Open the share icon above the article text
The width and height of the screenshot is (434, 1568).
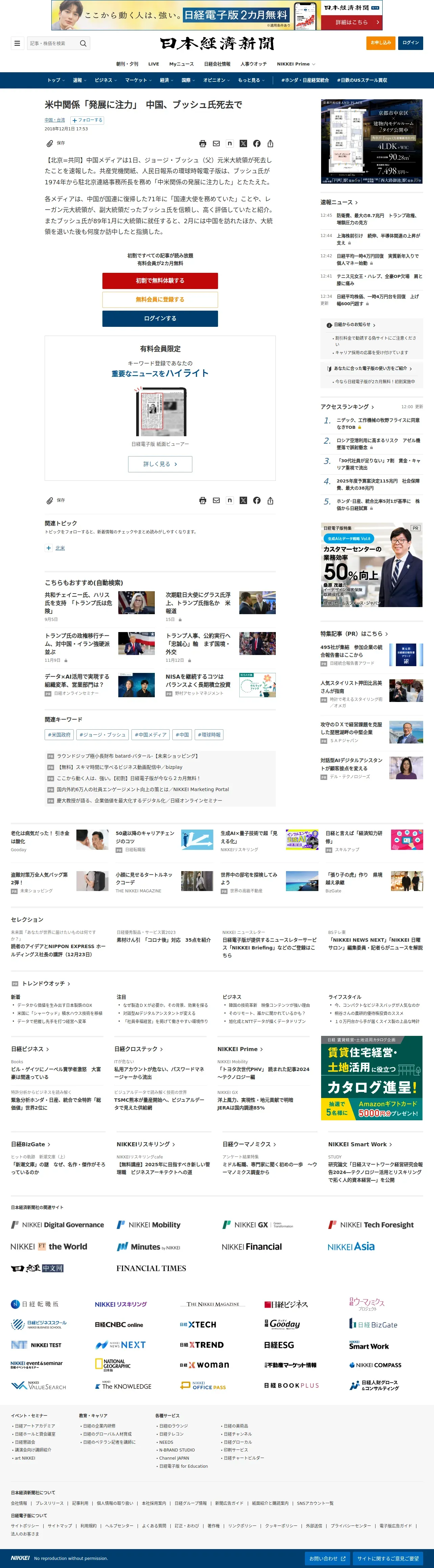click(270, 143)
